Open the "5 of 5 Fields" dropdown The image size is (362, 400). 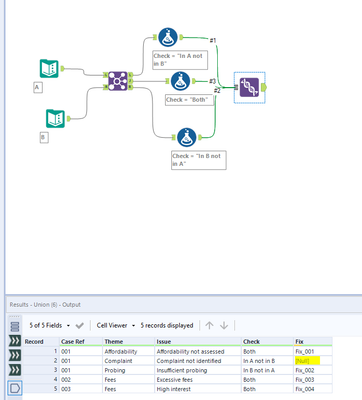50,325
